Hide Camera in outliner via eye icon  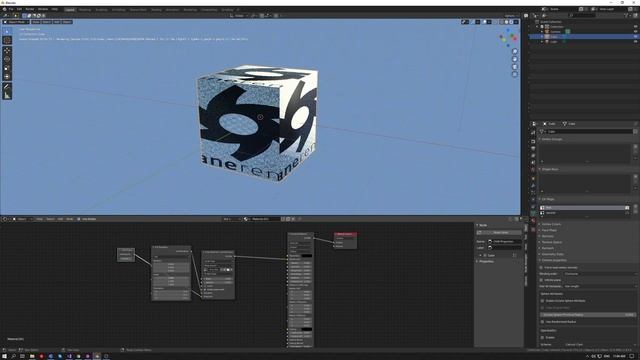636,31
